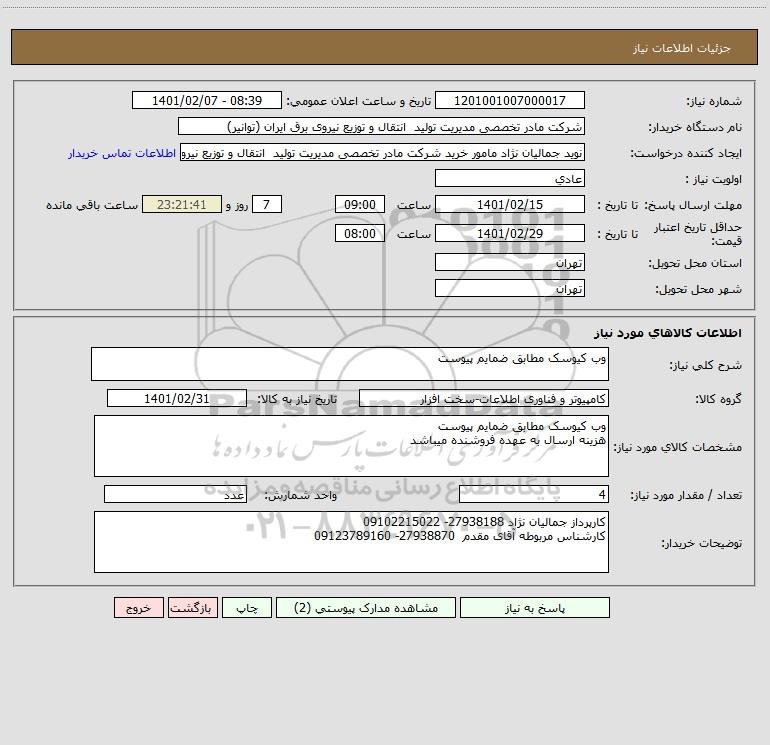
Task: Click the label مهلت ارسال پاسخ: تا تاریخ
Action: pyautogui.click(x=670, y=205)
